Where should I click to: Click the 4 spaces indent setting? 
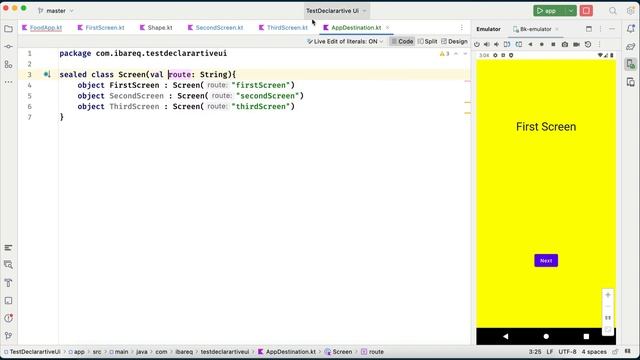coord(594,351)
